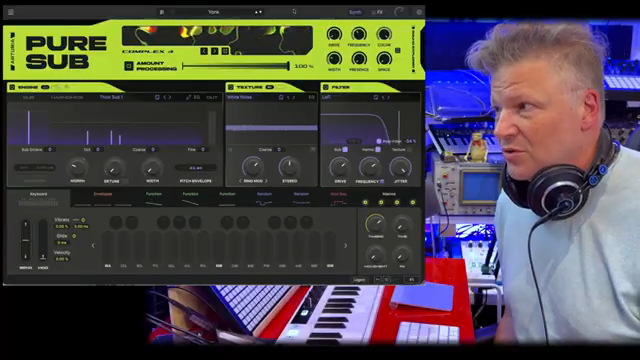Image resolution: width=640 pixels, height=360 pixels.
Task: Adjust the Time macro knob
Action: 402,224
